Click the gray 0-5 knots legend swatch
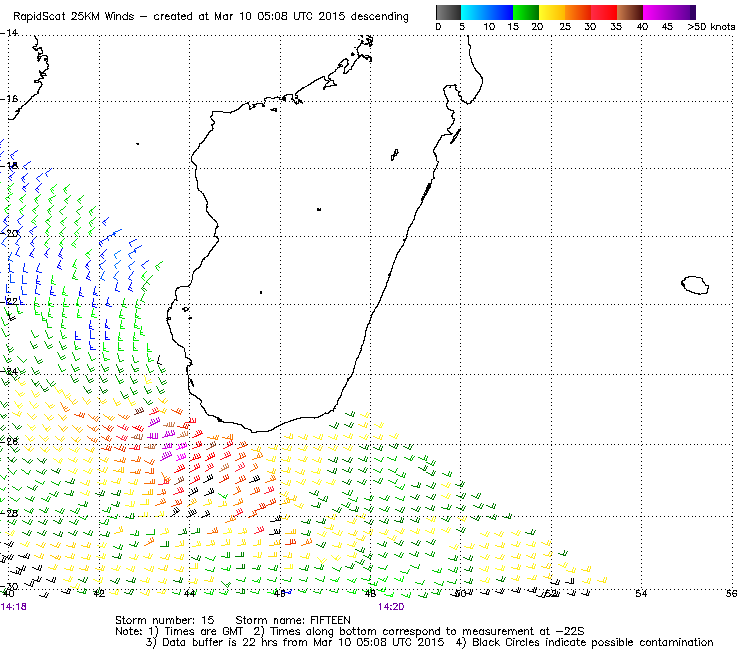Screen dimensions: 740x650 (x=448, y=12)
